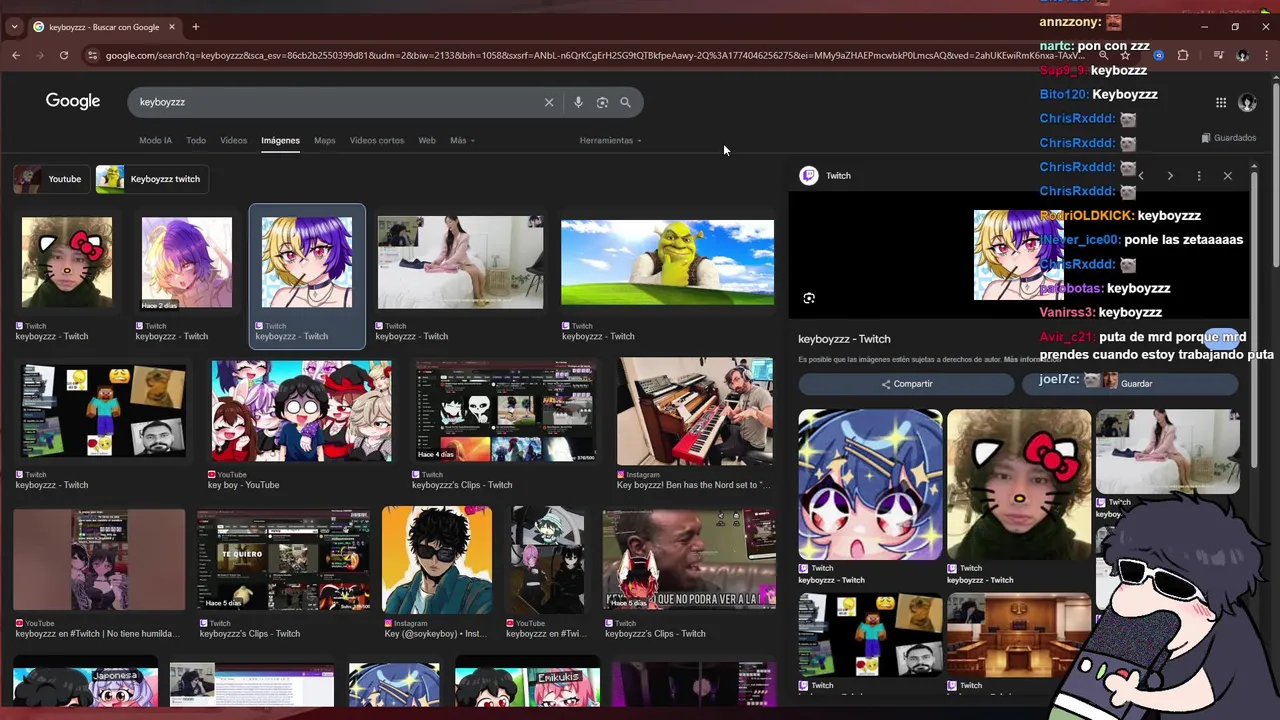1280x720 pixels.
Task: Open the new tab plus button
Action: 196,27
